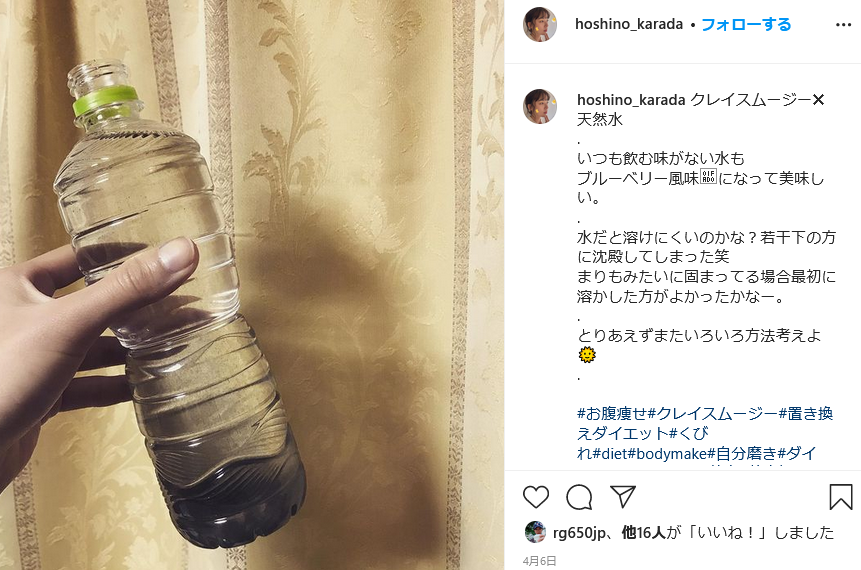Open hashtag #自分磨き
This screenshot has width=861, height=570.
[742, 454]
